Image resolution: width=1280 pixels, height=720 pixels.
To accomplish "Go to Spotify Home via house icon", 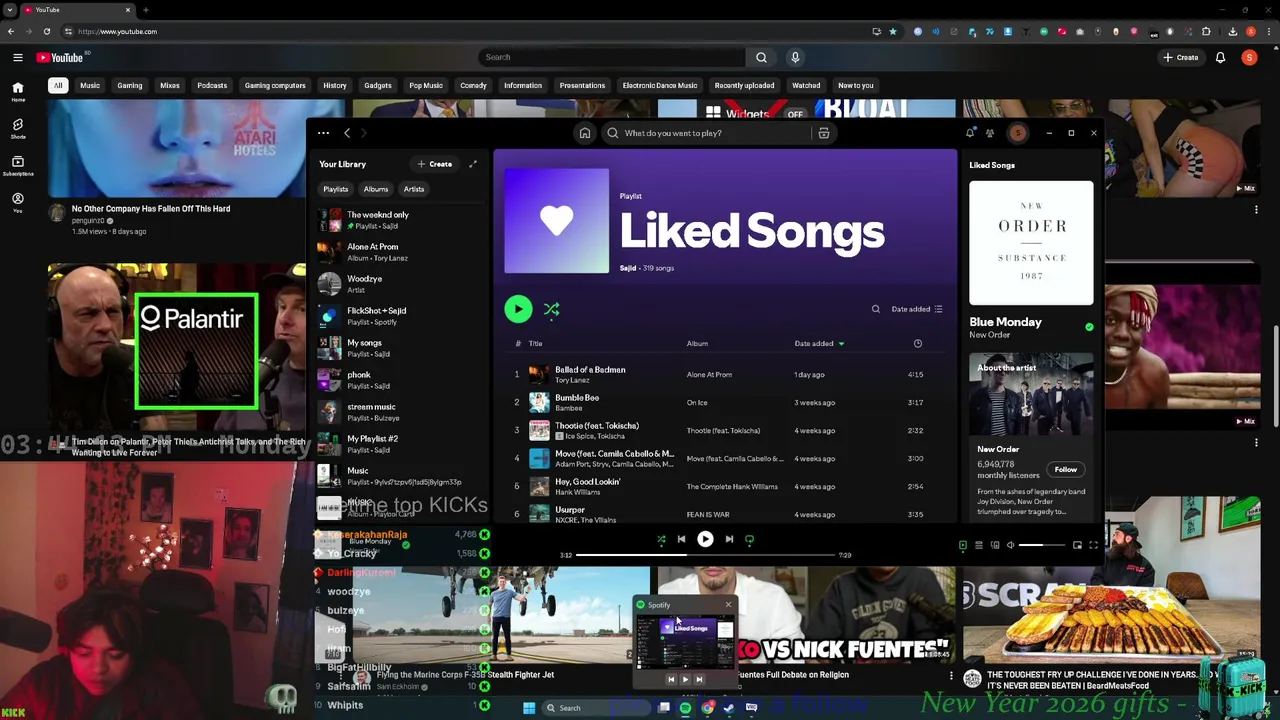I will (585, 133).
